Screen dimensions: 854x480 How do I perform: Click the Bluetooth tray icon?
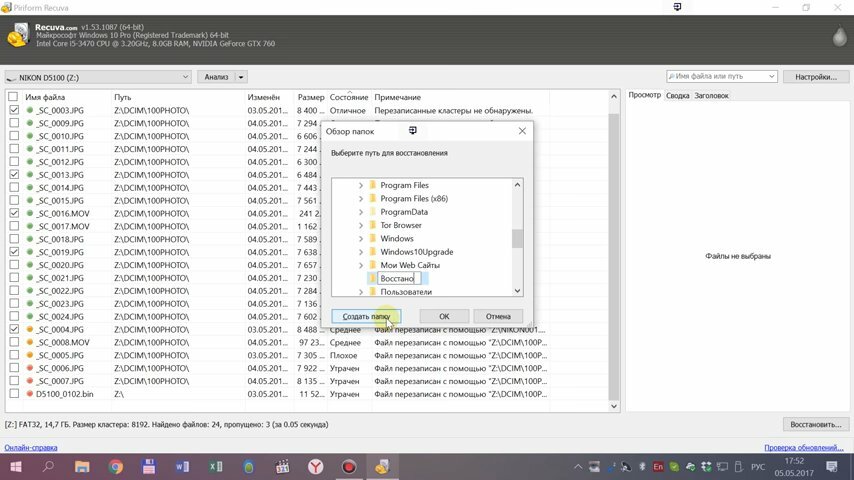[642, 467]
